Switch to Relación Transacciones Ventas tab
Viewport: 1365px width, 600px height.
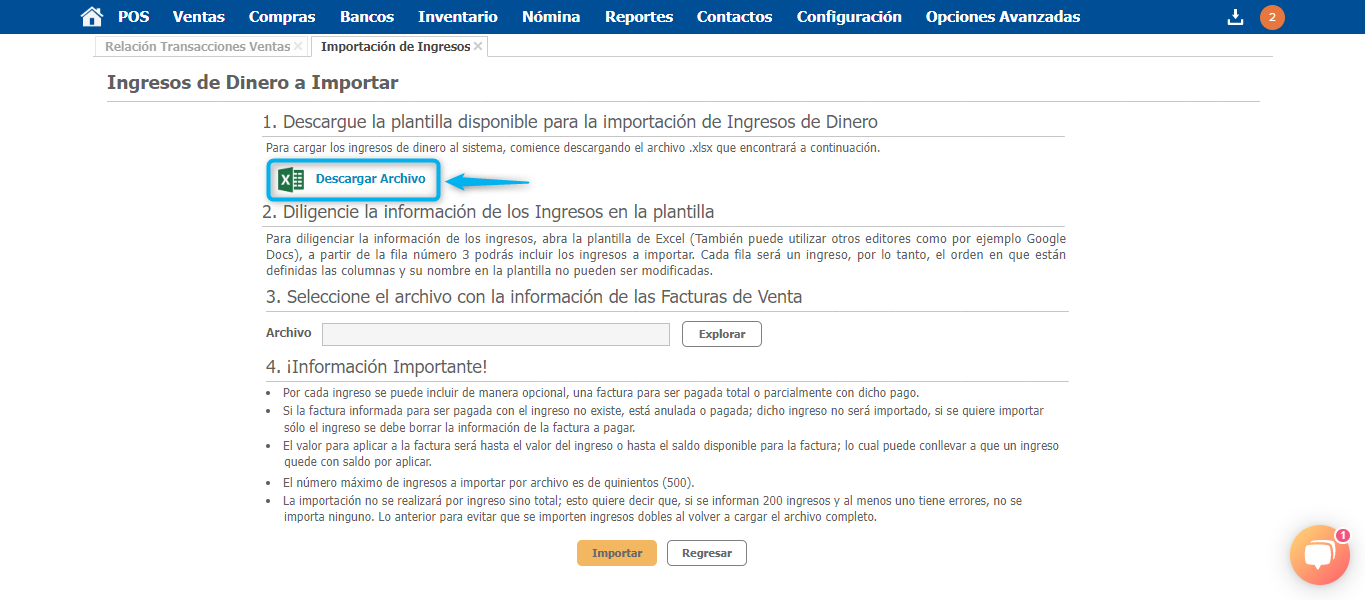click(198, 47)
